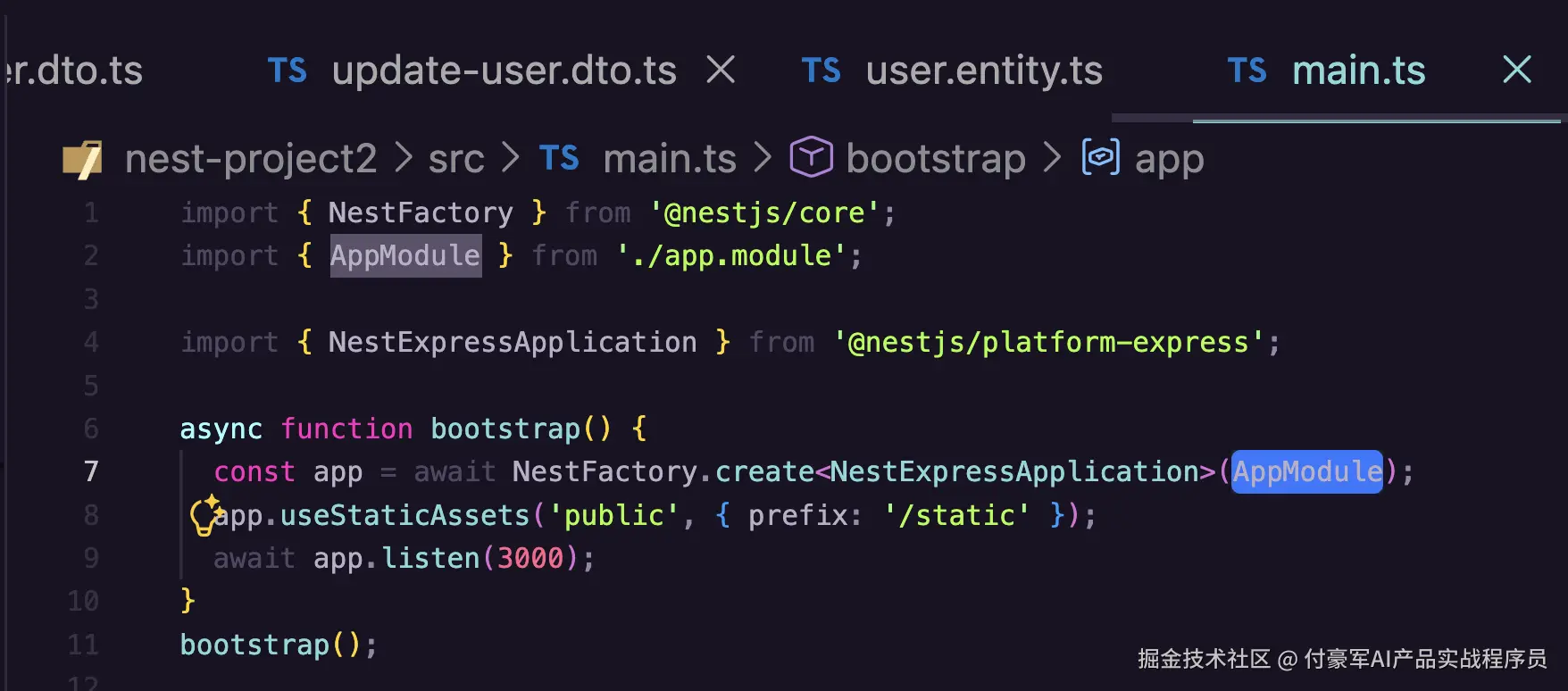
Task: Select the main.ts editor tab
Action: [1358, 71]
